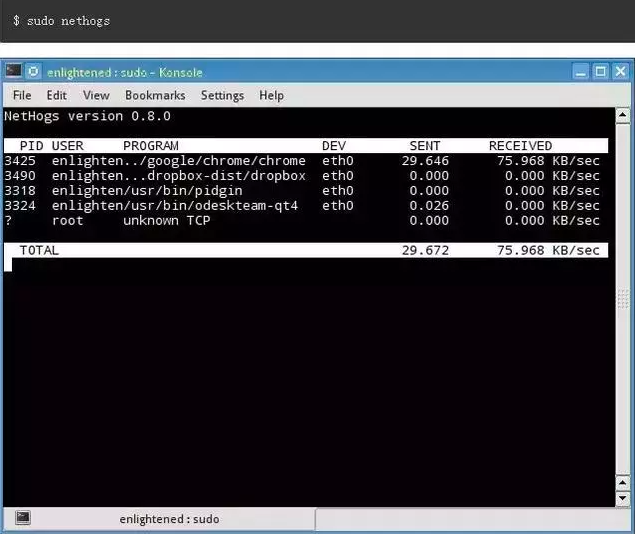Open the File menu

(x=22, y=96)
